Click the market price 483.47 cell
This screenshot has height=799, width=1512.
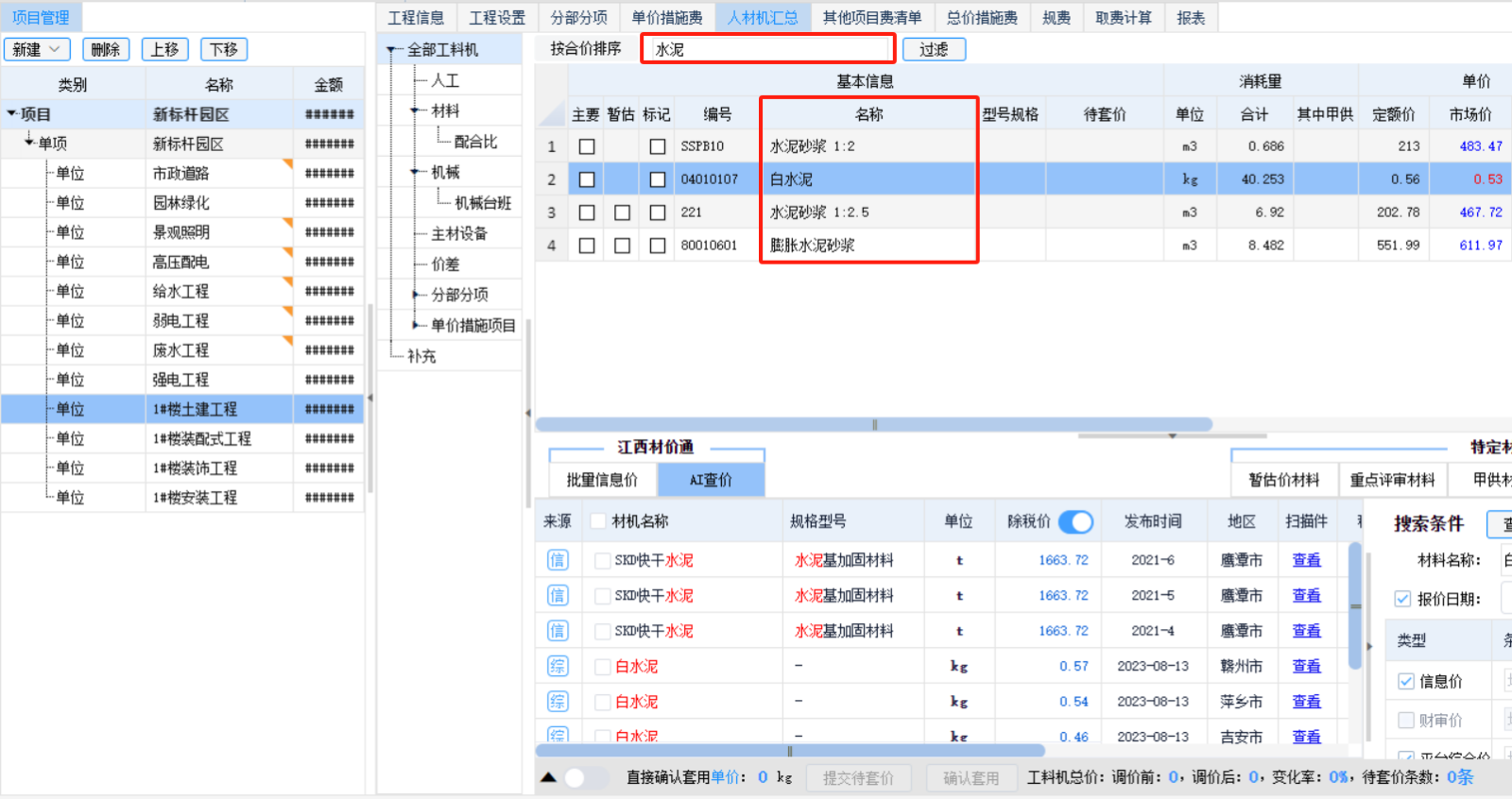click(x=1470, y=146)
